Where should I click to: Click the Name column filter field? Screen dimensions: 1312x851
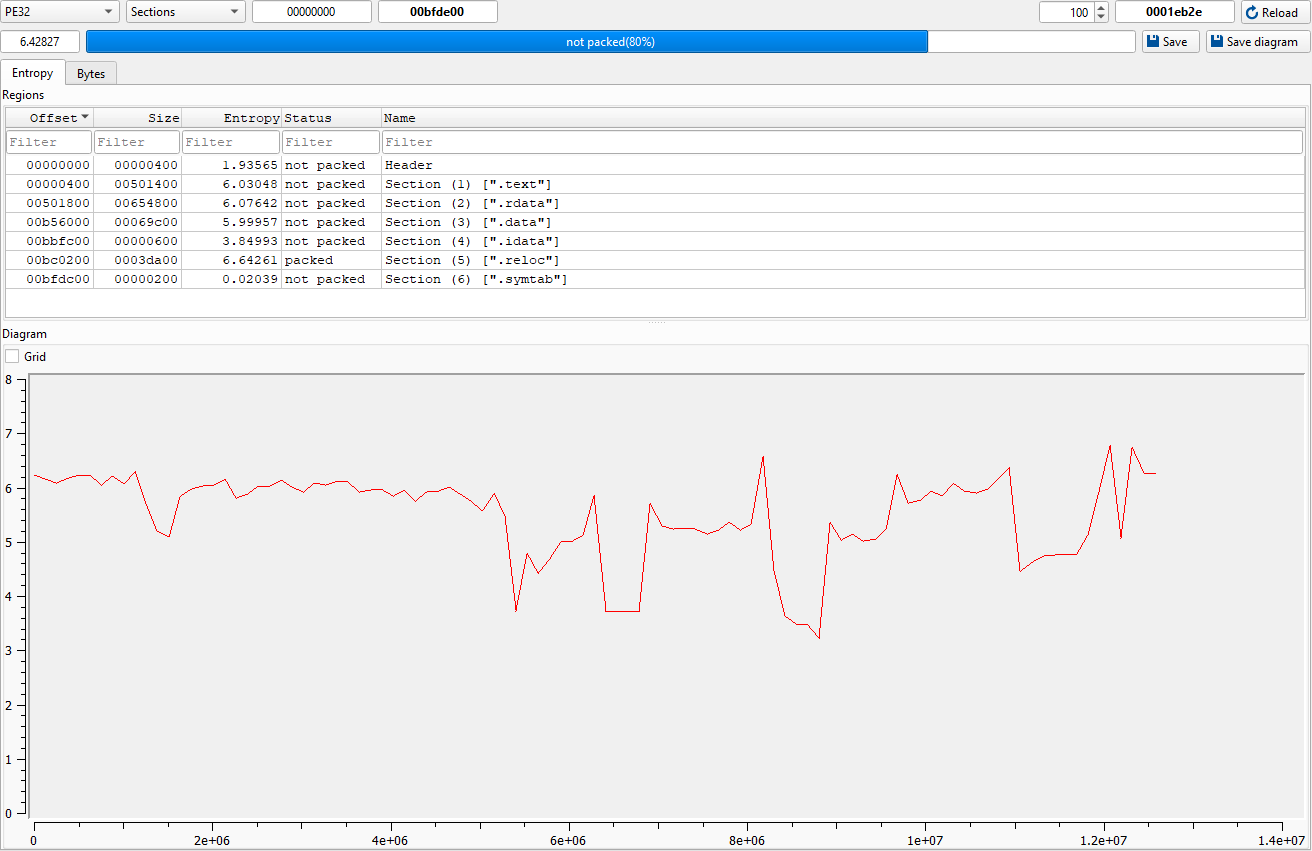[x=842, y=142]
